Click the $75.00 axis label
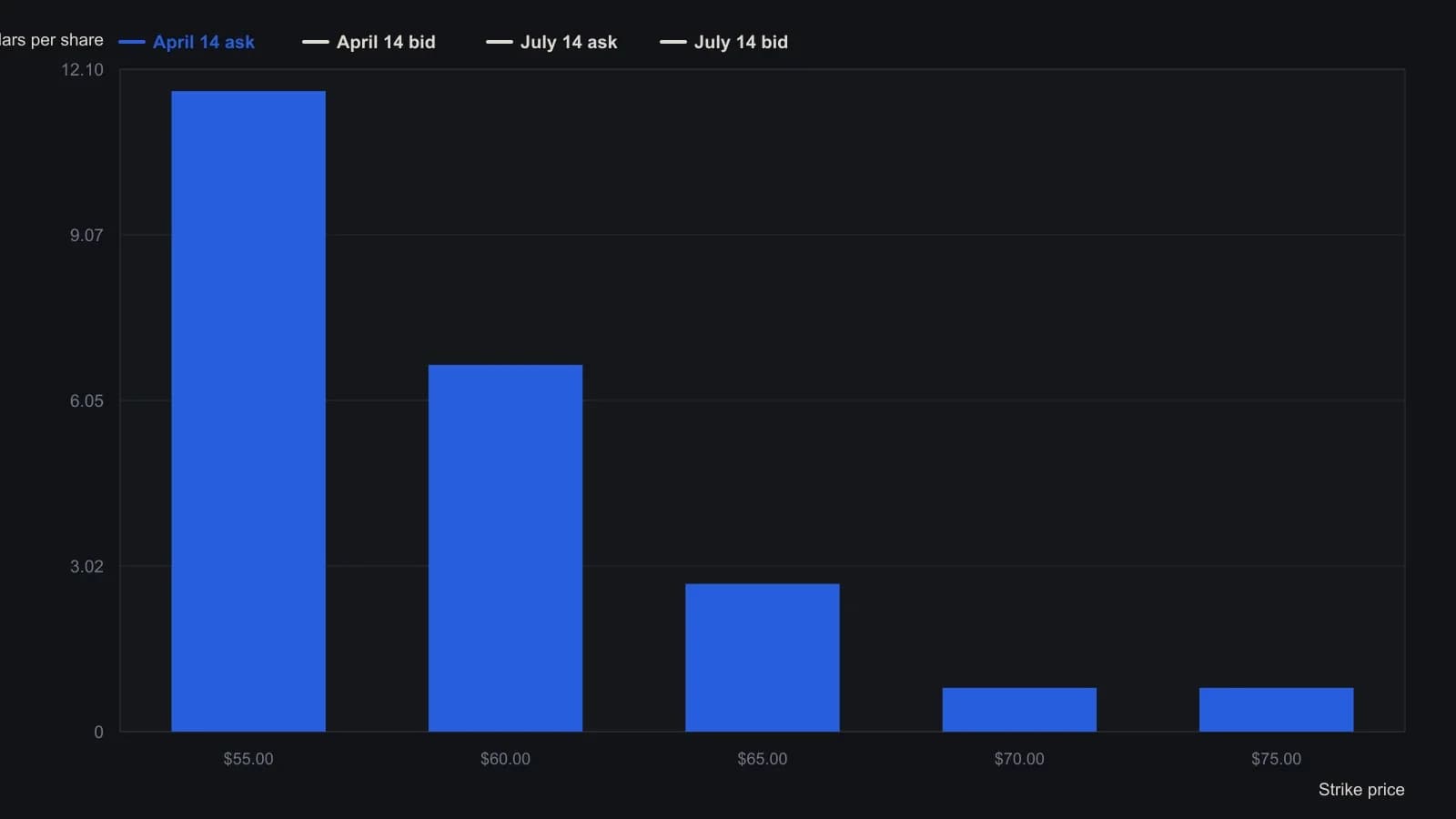1456x819 pixels. pyautogui.click(x=1277, y=759)
